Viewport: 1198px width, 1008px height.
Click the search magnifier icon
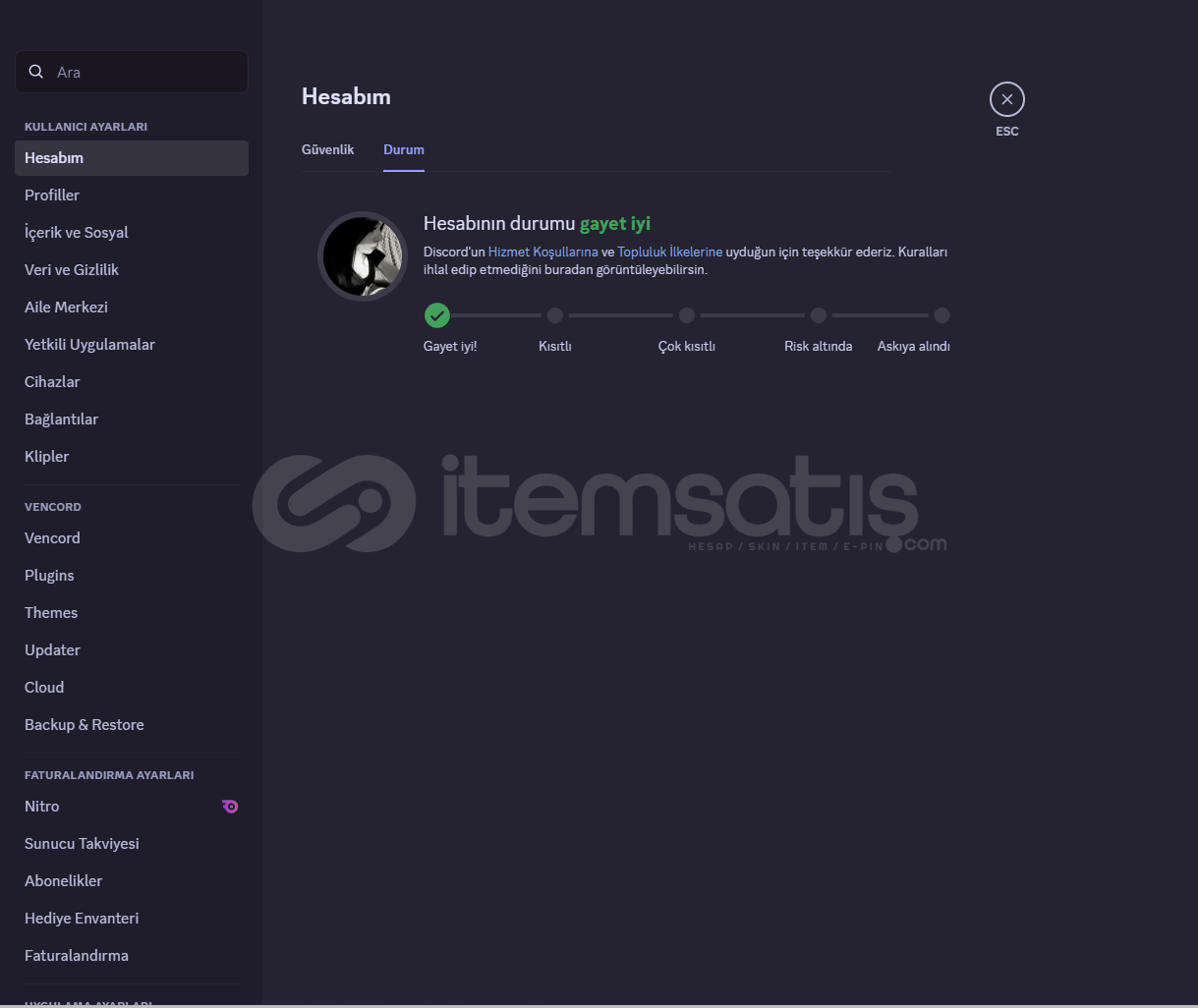(36, 72)
